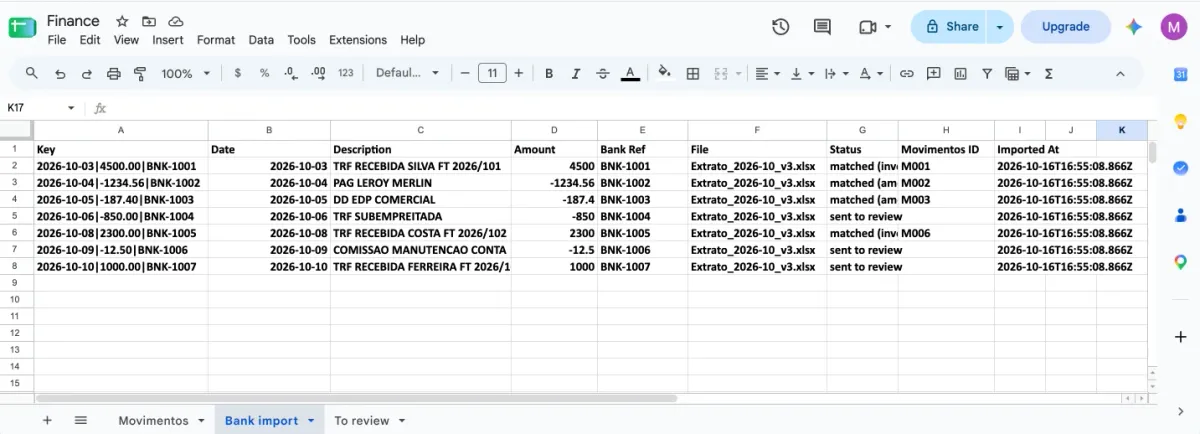This screenshot has width=1200, height=434.
Task: Open the Extensions menu
Action: 358,40
